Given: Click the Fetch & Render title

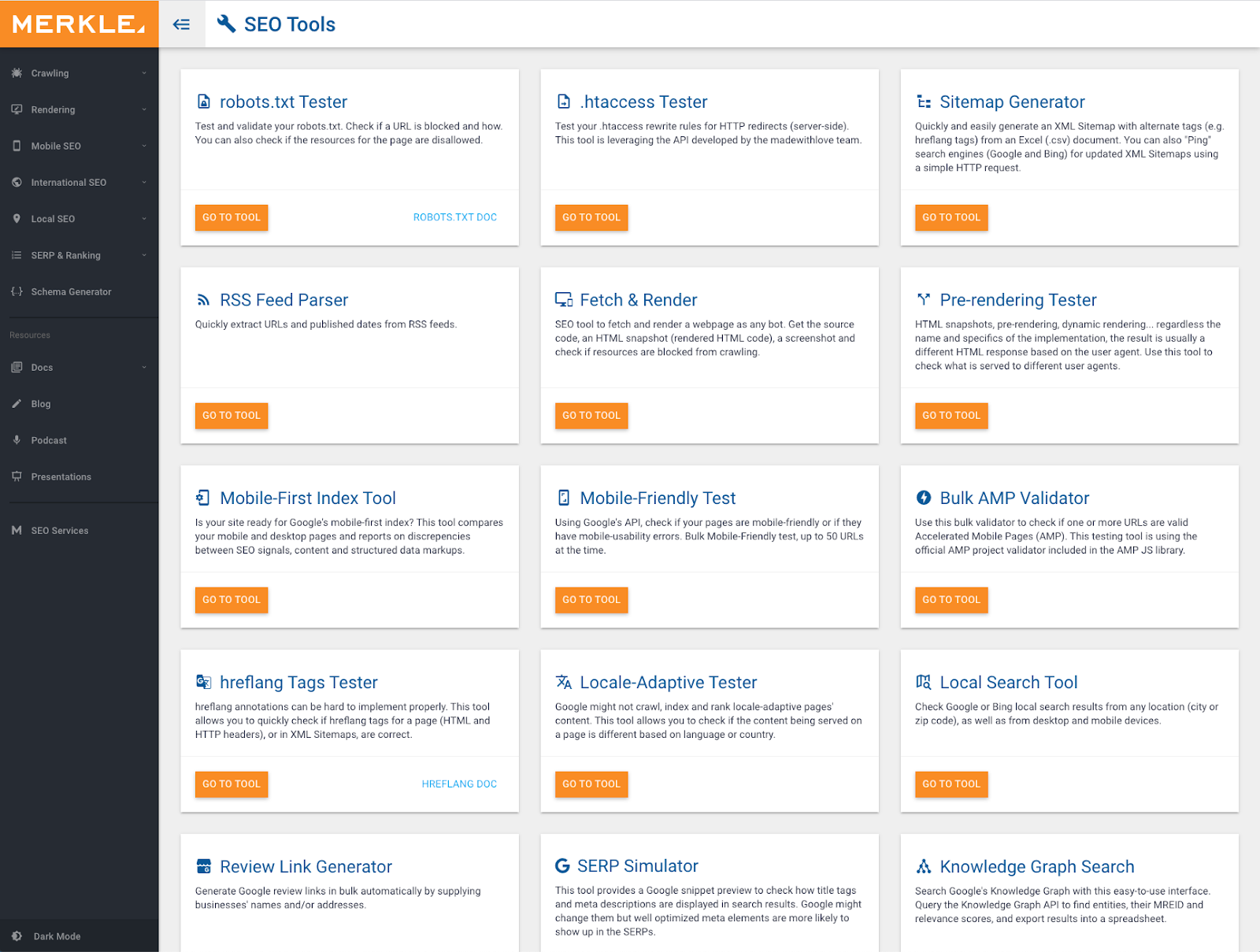Looking at the screenshot, I should (638, 300).
